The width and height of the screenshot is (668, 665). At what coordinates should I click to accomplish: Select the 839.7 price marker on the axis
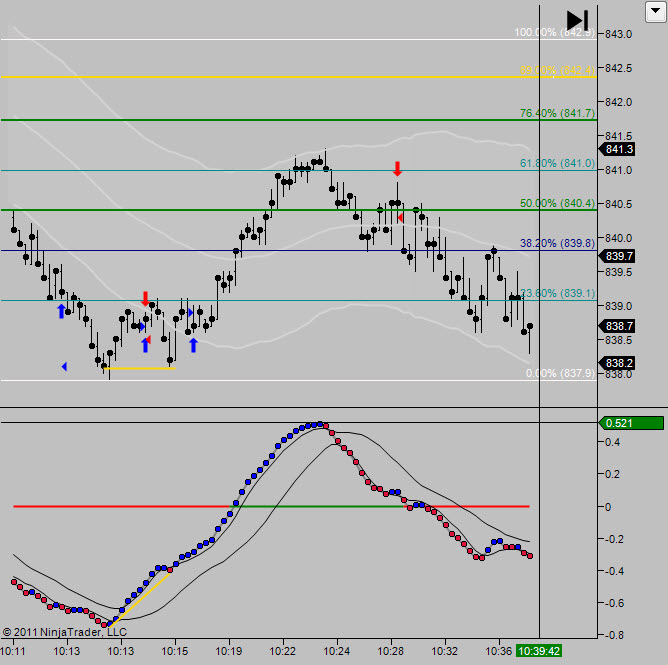click(x=617, y=256)
